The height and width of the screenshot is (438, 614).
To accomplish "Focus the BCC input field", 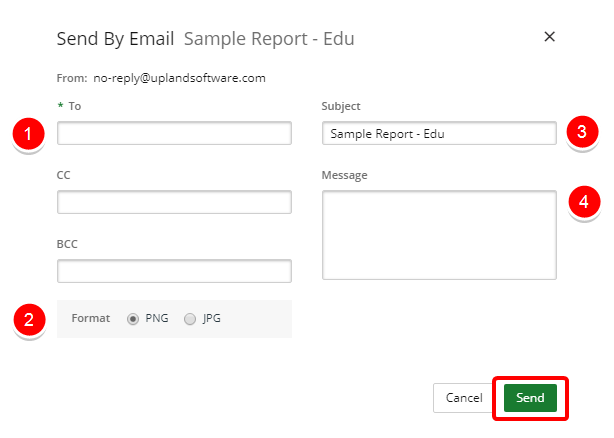I will [174, 271].
